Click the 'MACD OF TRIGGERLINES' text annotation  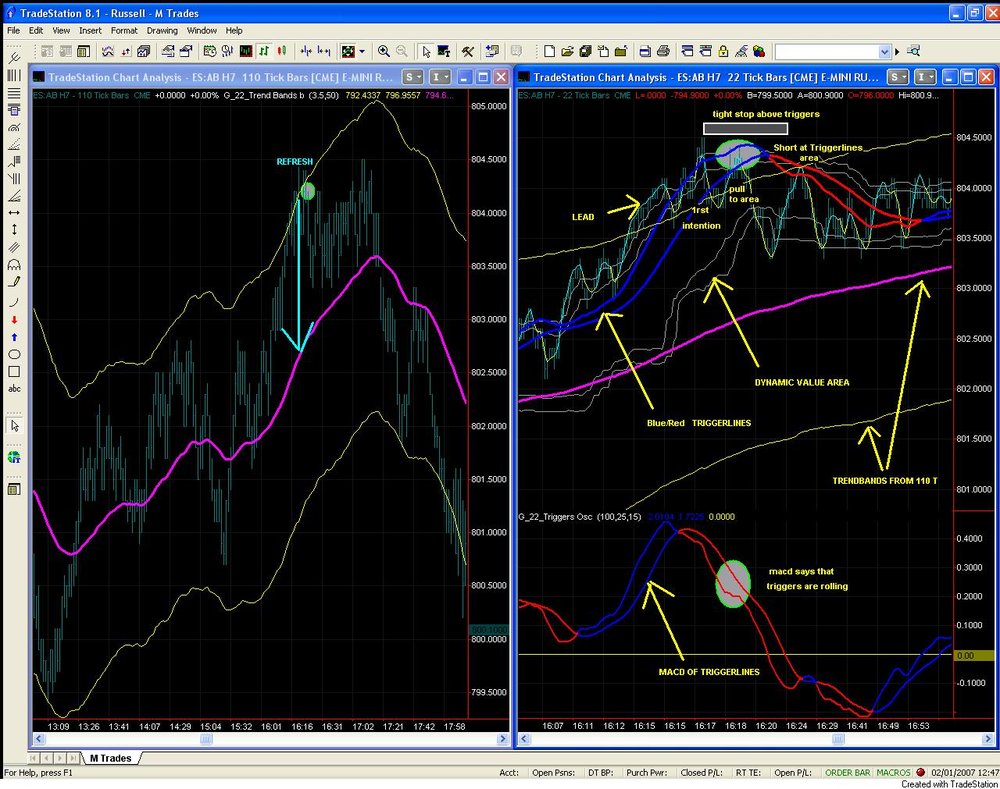pyautogui.click(x=709, y=672)
